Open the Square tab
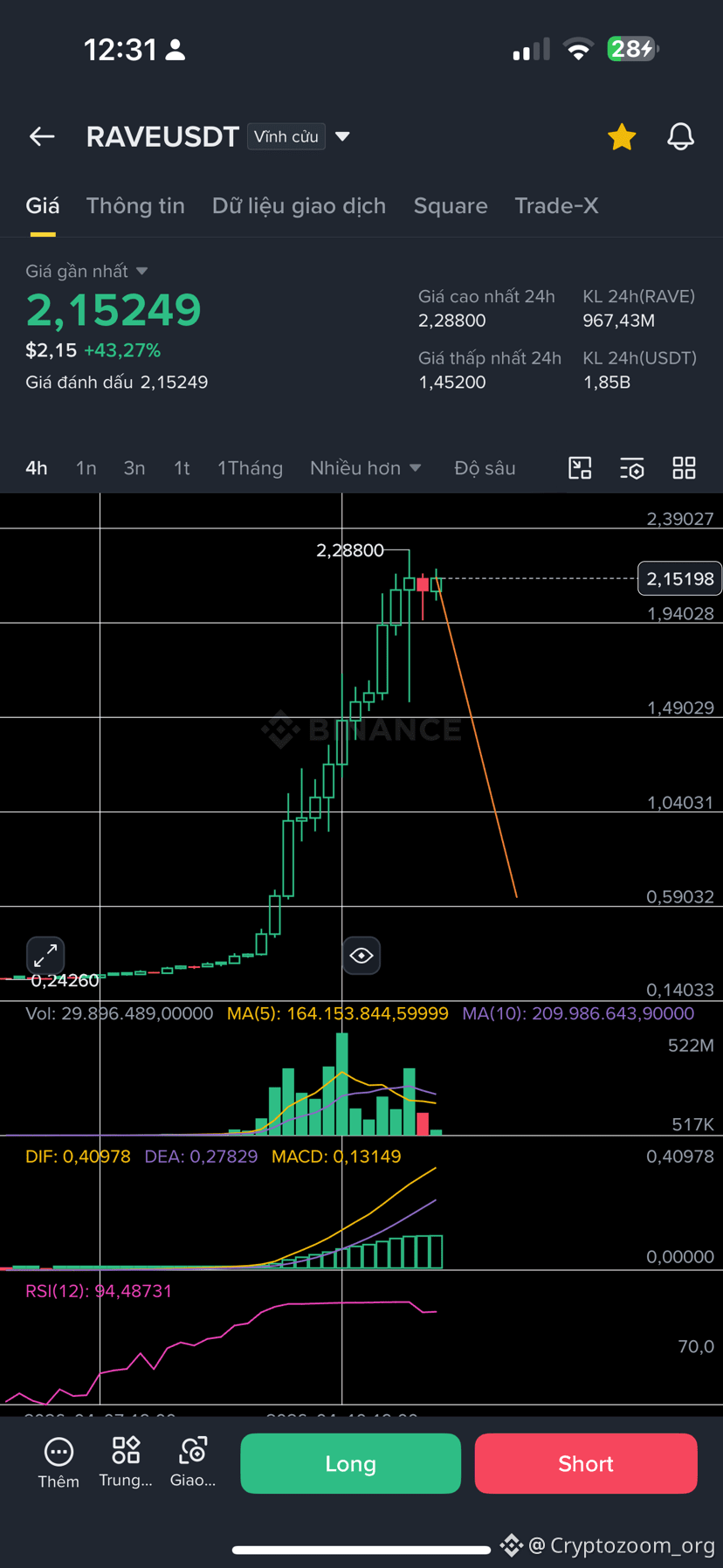Image resolution: width=723 pixels, height=1568 pixels. pyautogui.click(x=451, y=206)
